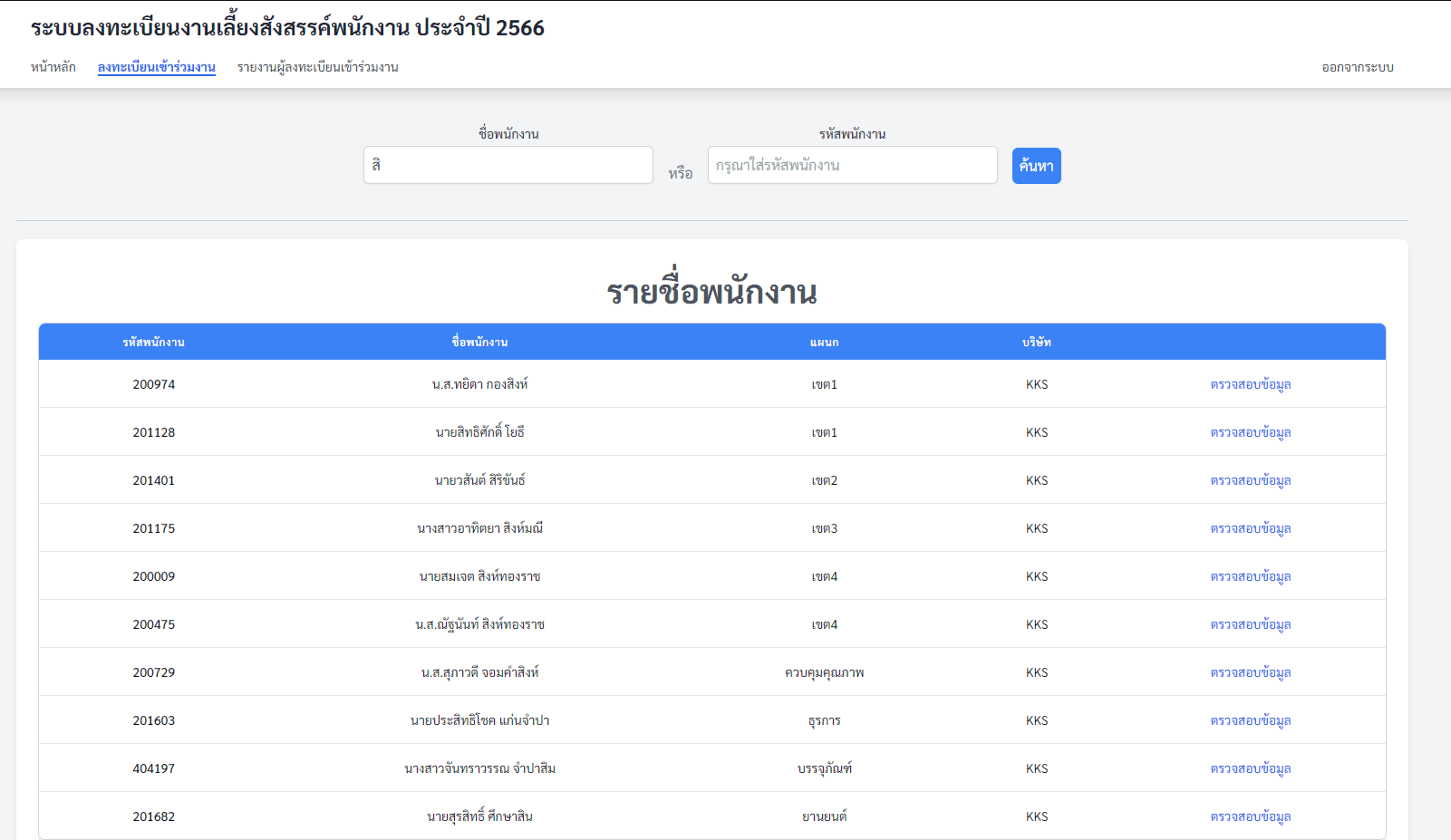This screenshot has width=1451, height=840.
Task: Click ตรวจสอบข้อมูล for the ยานยนต์ employee
Action: point(1250,816)
